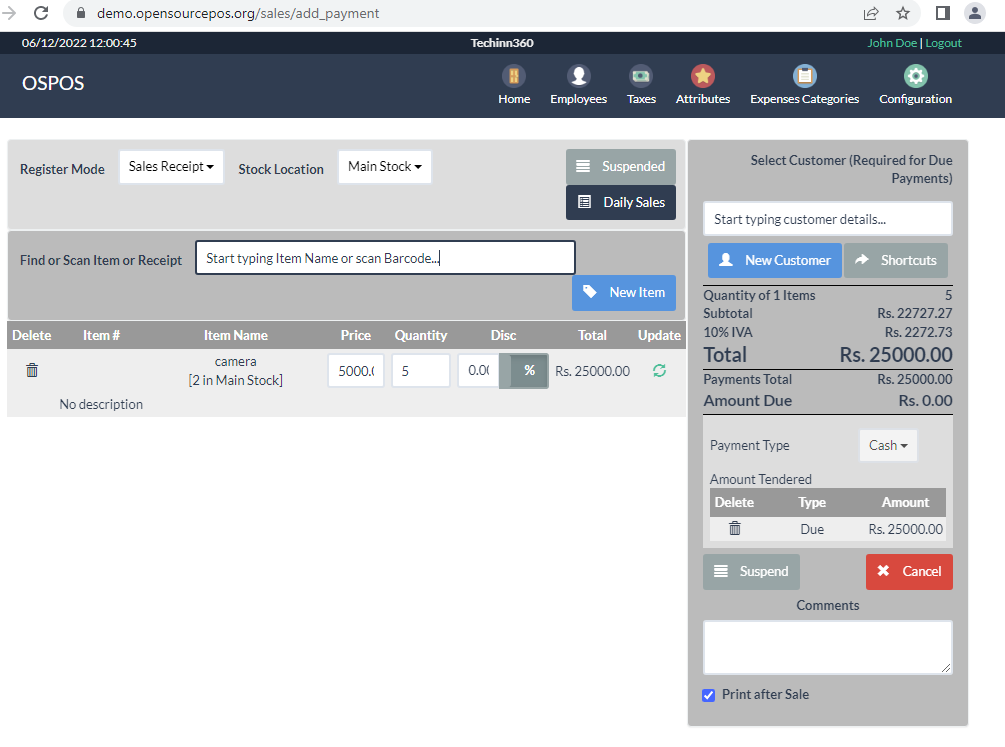Screen dimensions: 1005x747
Task: Open the Register Mode dropdown
Action: click(171, 166)
